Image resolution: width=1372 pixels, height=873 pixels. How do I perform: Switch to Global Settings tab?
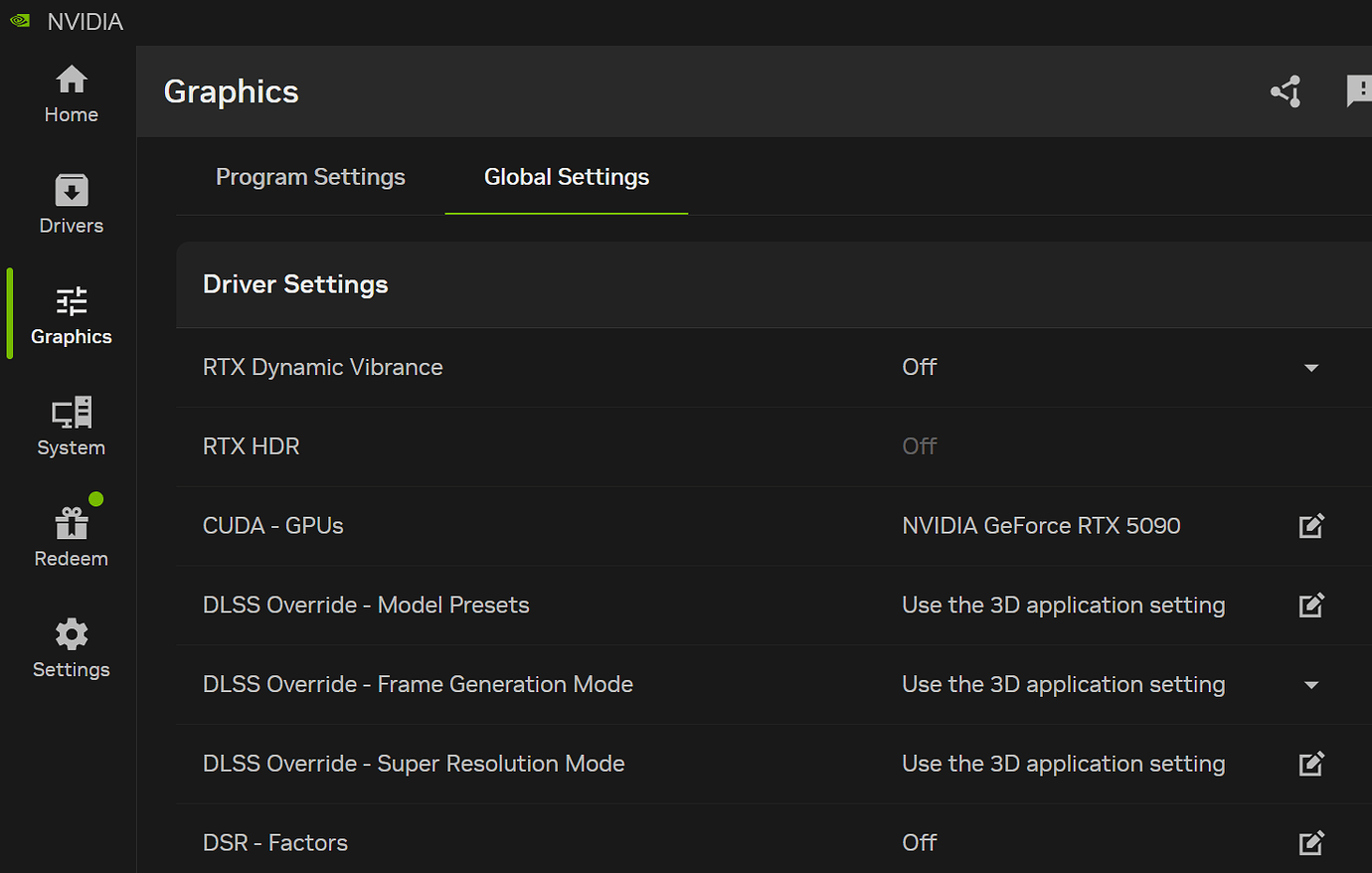(567, 177)
